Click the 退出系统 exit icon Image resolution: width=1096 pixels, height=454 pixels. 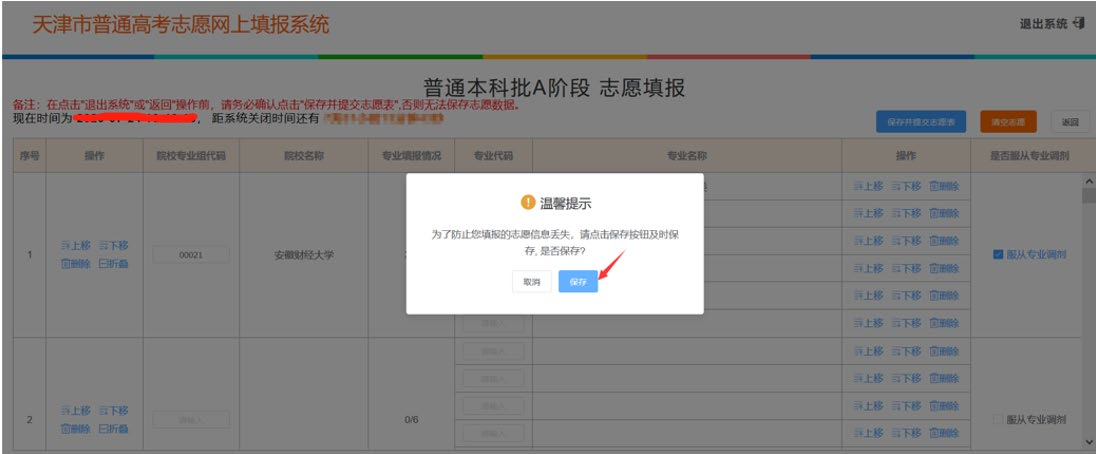point(1079,24)
